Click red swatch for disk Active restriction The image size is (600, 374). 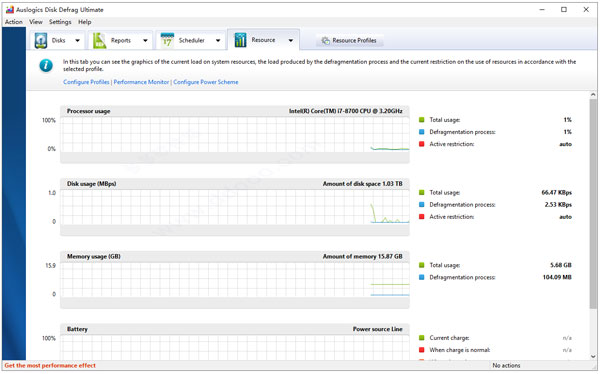click(x=422, y=217)
